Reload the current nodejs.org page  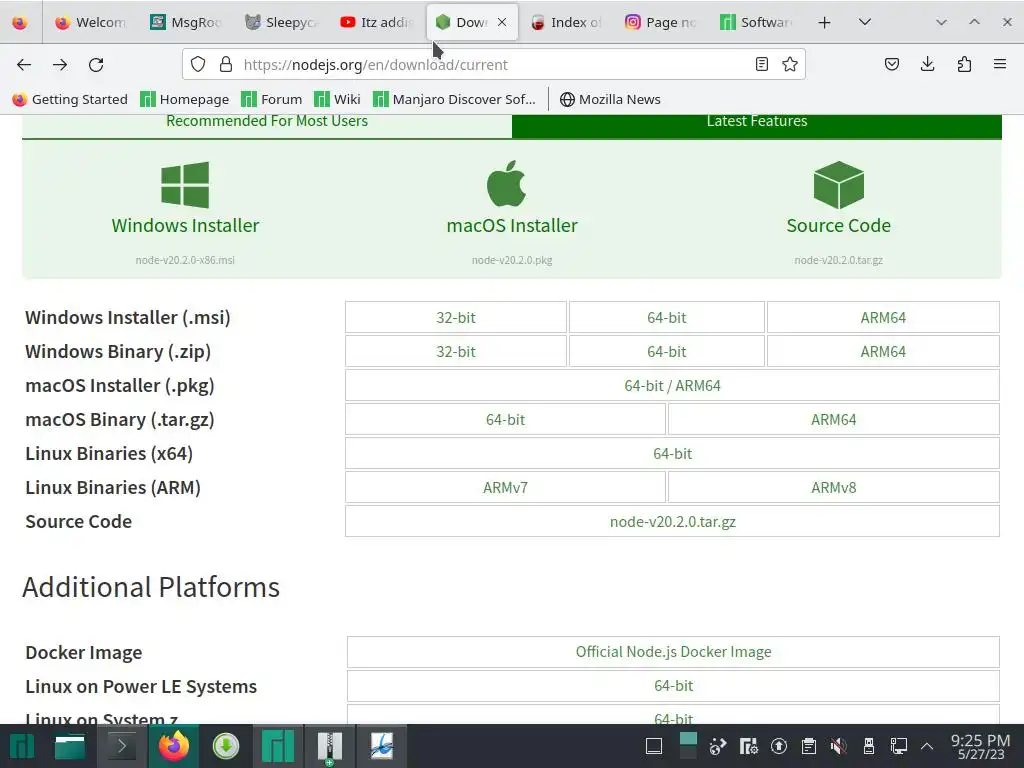[x=96, y=65]
